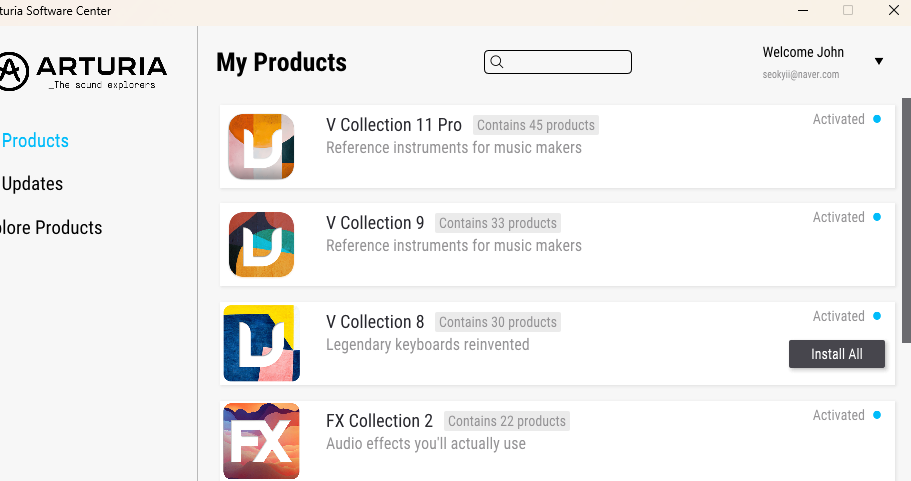911x481 pixels.
Task: Select the Products sidebar tab
Action: [x=35, y=141]
